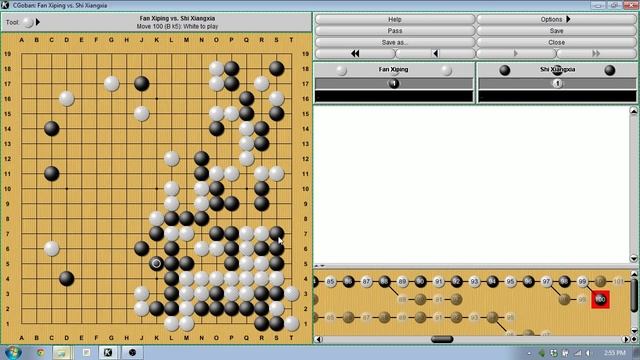640x360 pixels.
Task: Select black move 92 in main line
Action: 456,282
